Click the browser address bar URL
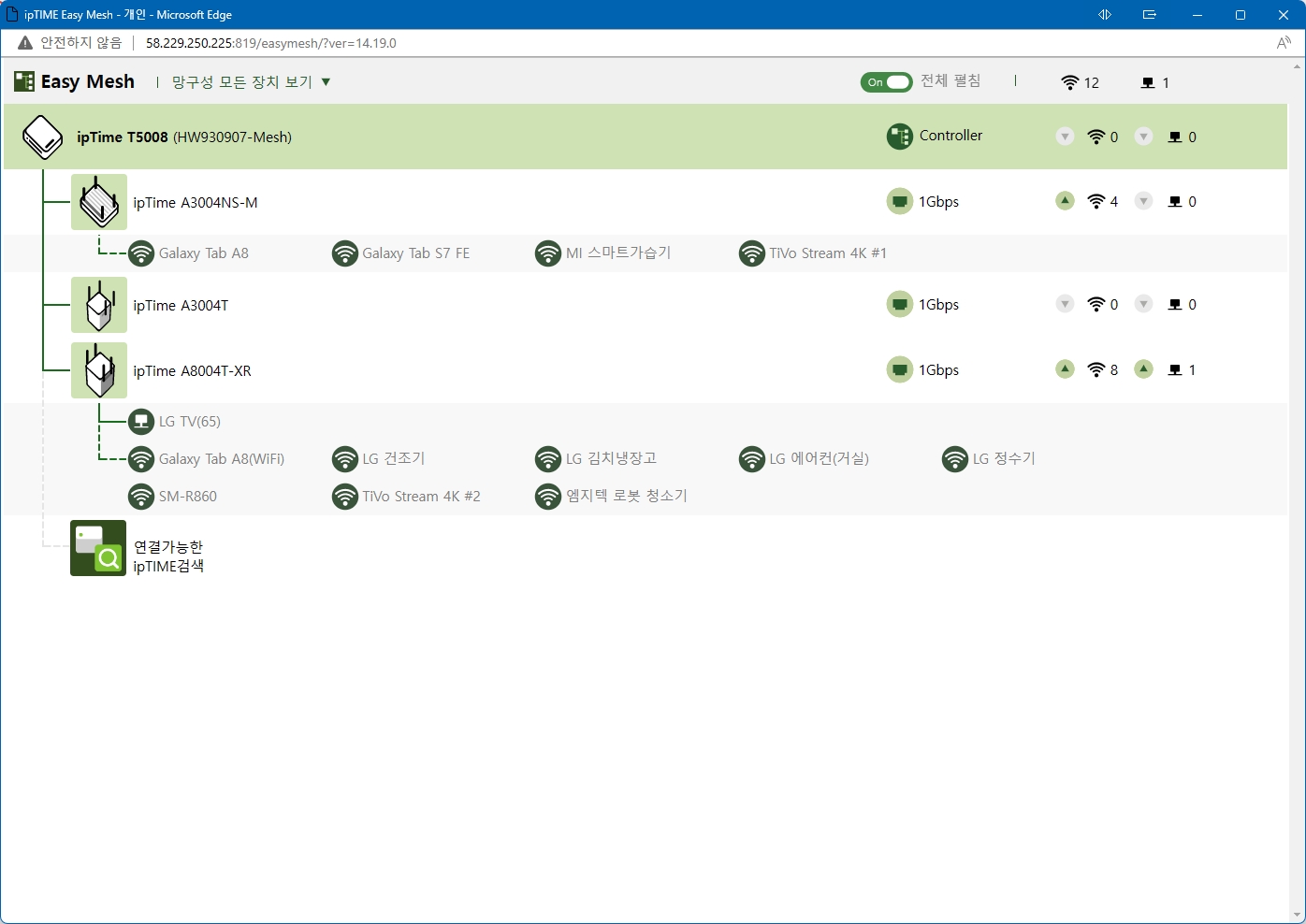Image resolution: width=1306 pixels, height=924 pixels. [271, 43]
